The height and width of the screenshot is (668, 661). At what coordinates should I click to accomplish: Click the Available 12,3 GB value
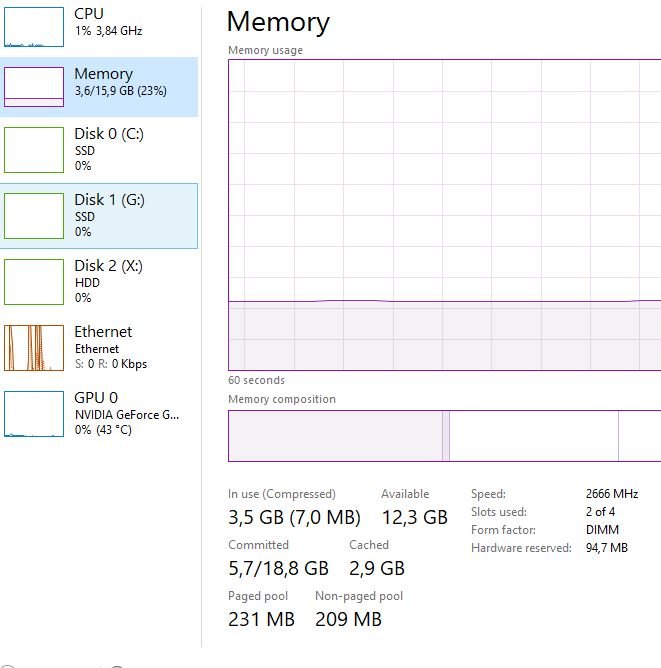(414, 517)
